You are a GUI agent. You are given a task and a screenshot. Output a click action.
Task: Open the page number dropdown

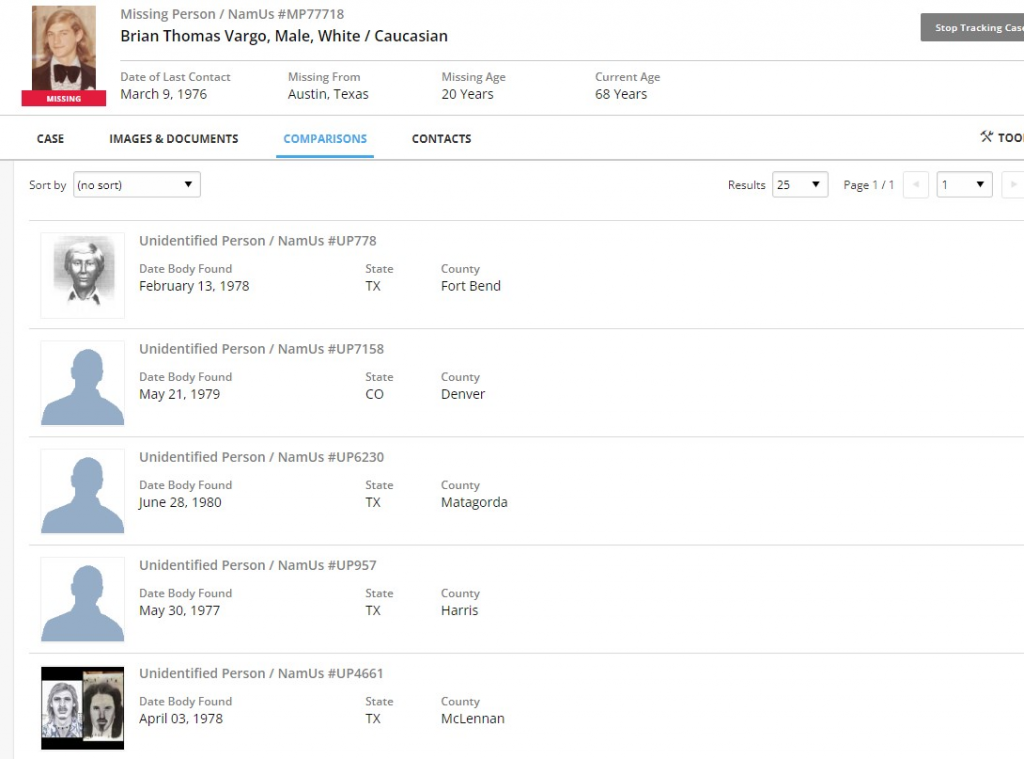[963, 185]
